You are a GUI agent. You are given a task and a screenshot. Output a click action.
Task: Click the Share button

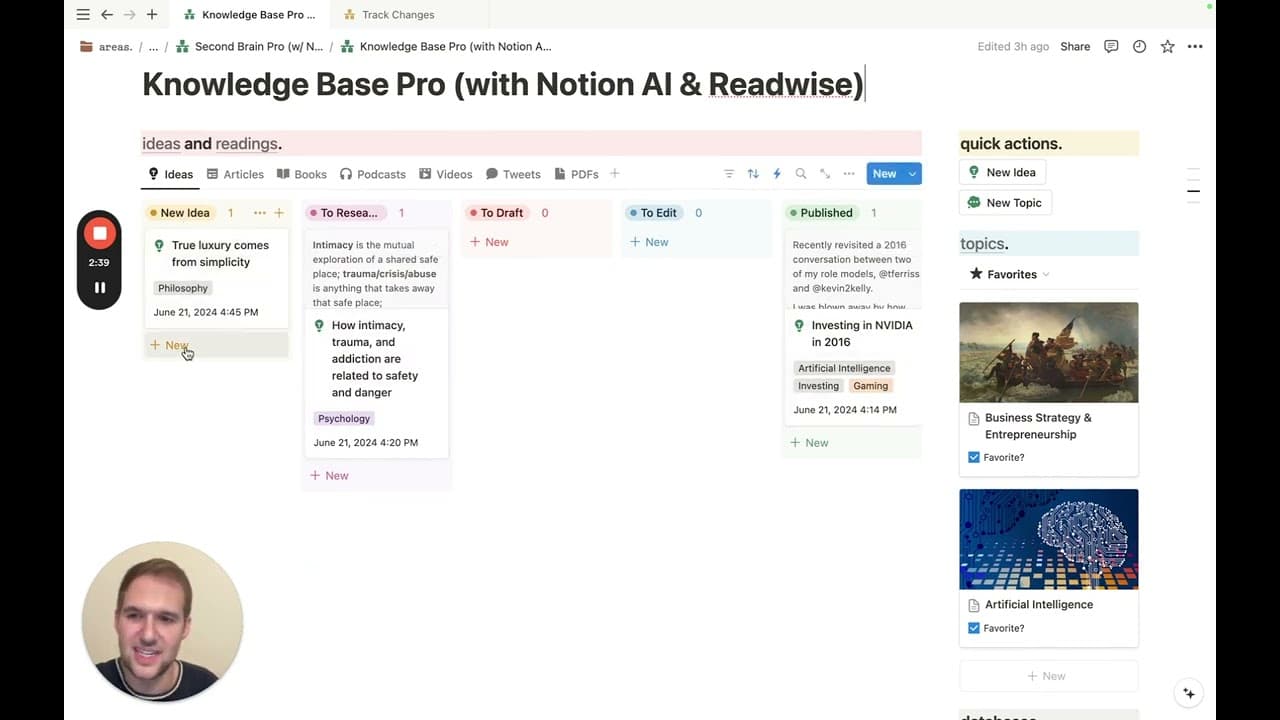1075,46
